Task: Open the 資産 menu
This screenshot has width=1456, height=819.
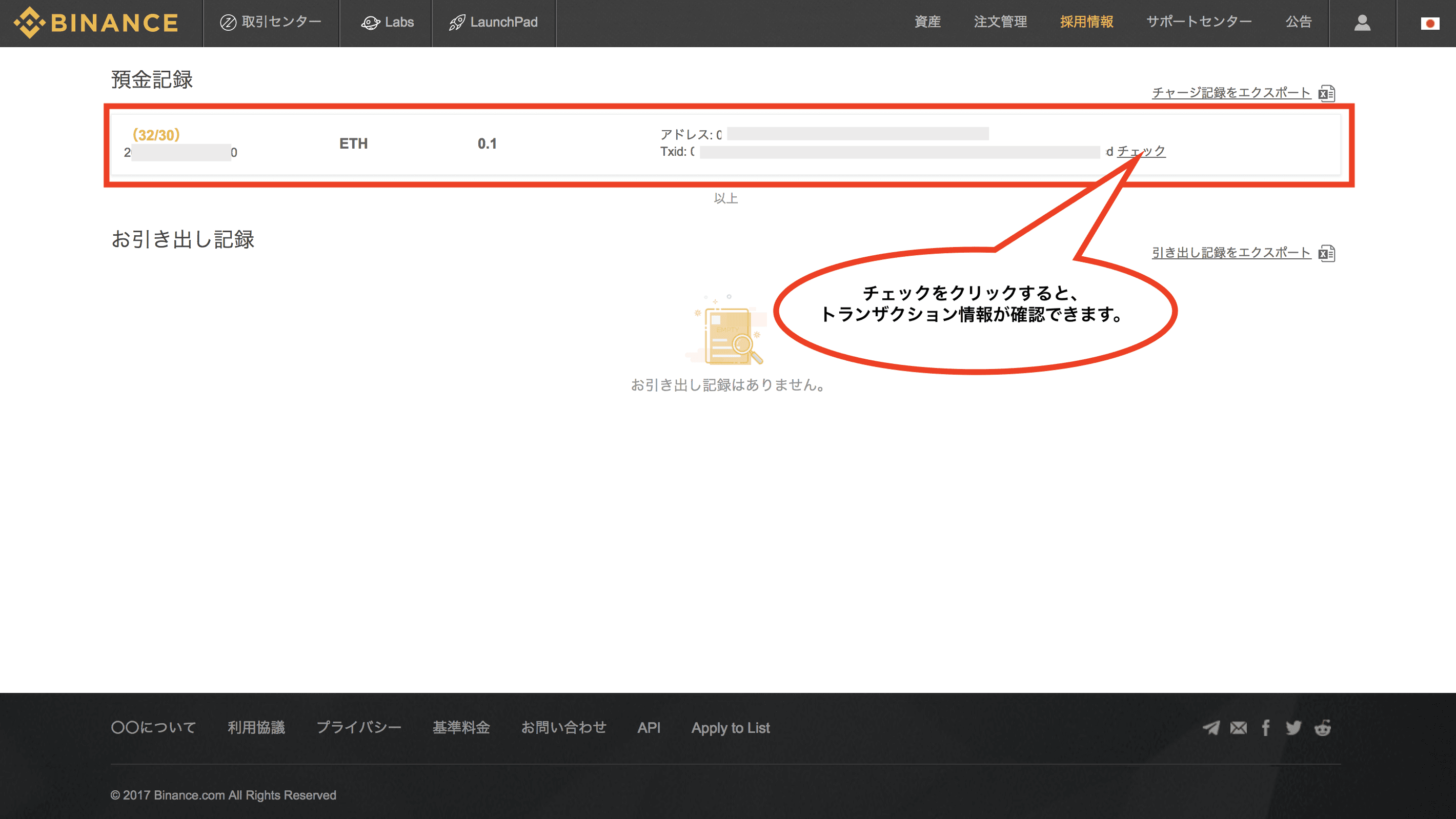Action: [x=927, y=22]
